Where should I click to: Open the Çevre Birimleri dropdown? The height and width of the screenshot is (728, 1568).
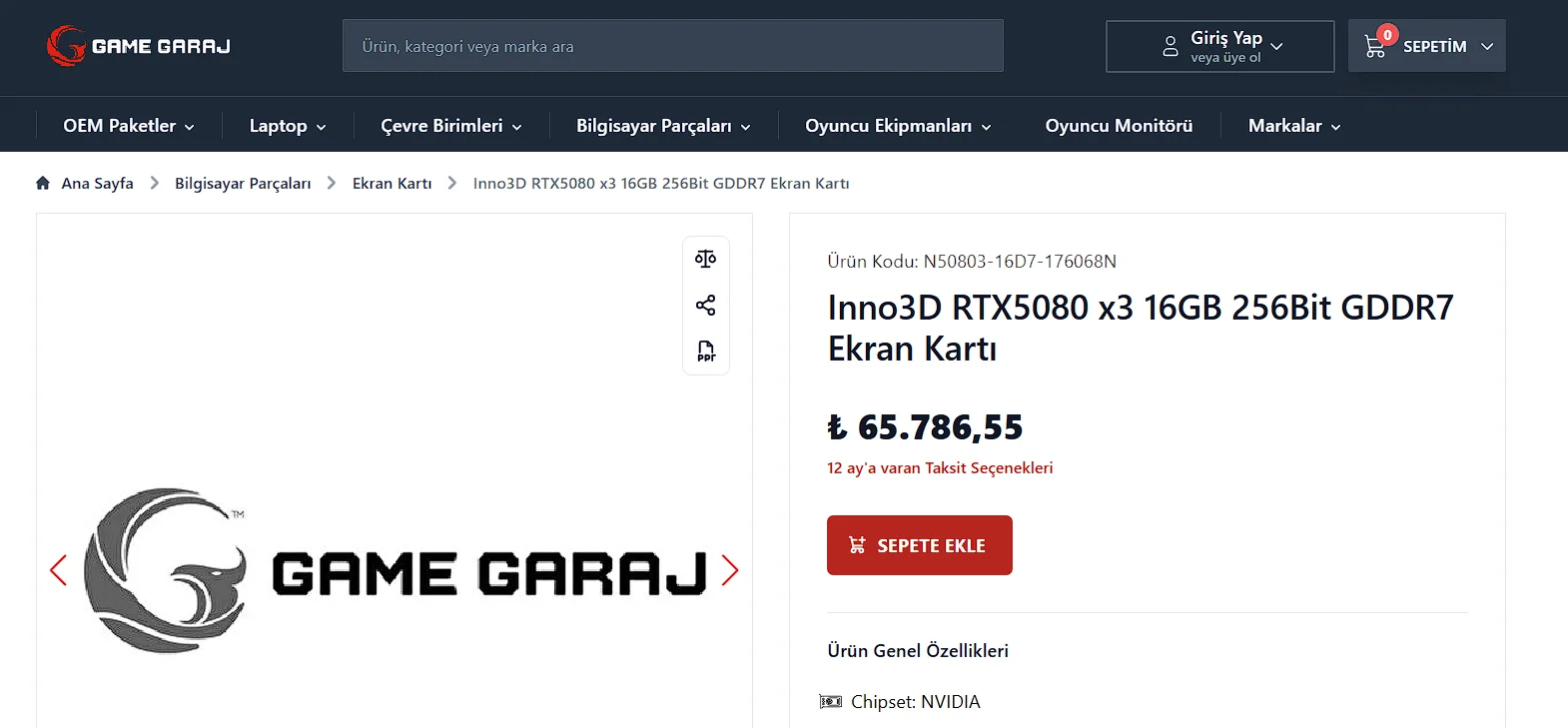(x=451, y=126)
